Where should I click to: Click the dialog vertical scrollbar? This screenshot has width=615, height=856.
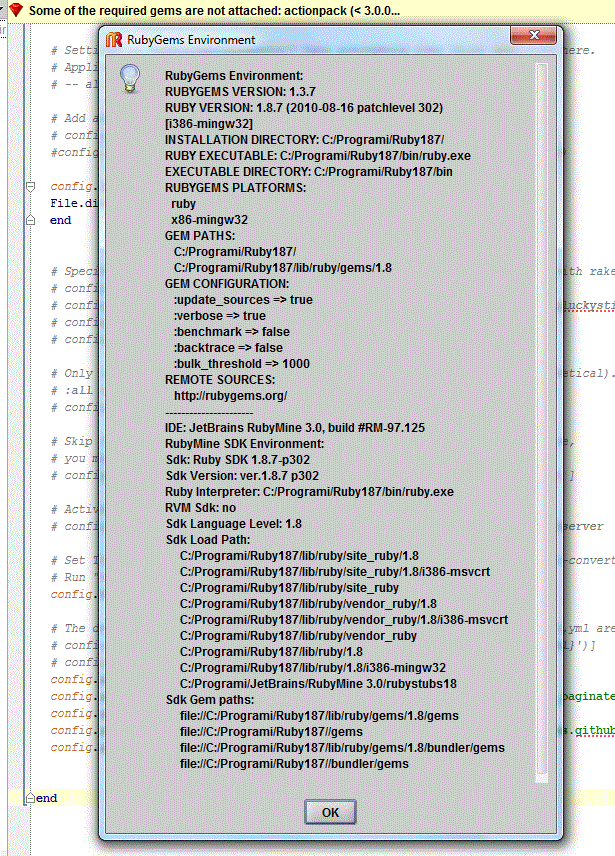point(541,423)
